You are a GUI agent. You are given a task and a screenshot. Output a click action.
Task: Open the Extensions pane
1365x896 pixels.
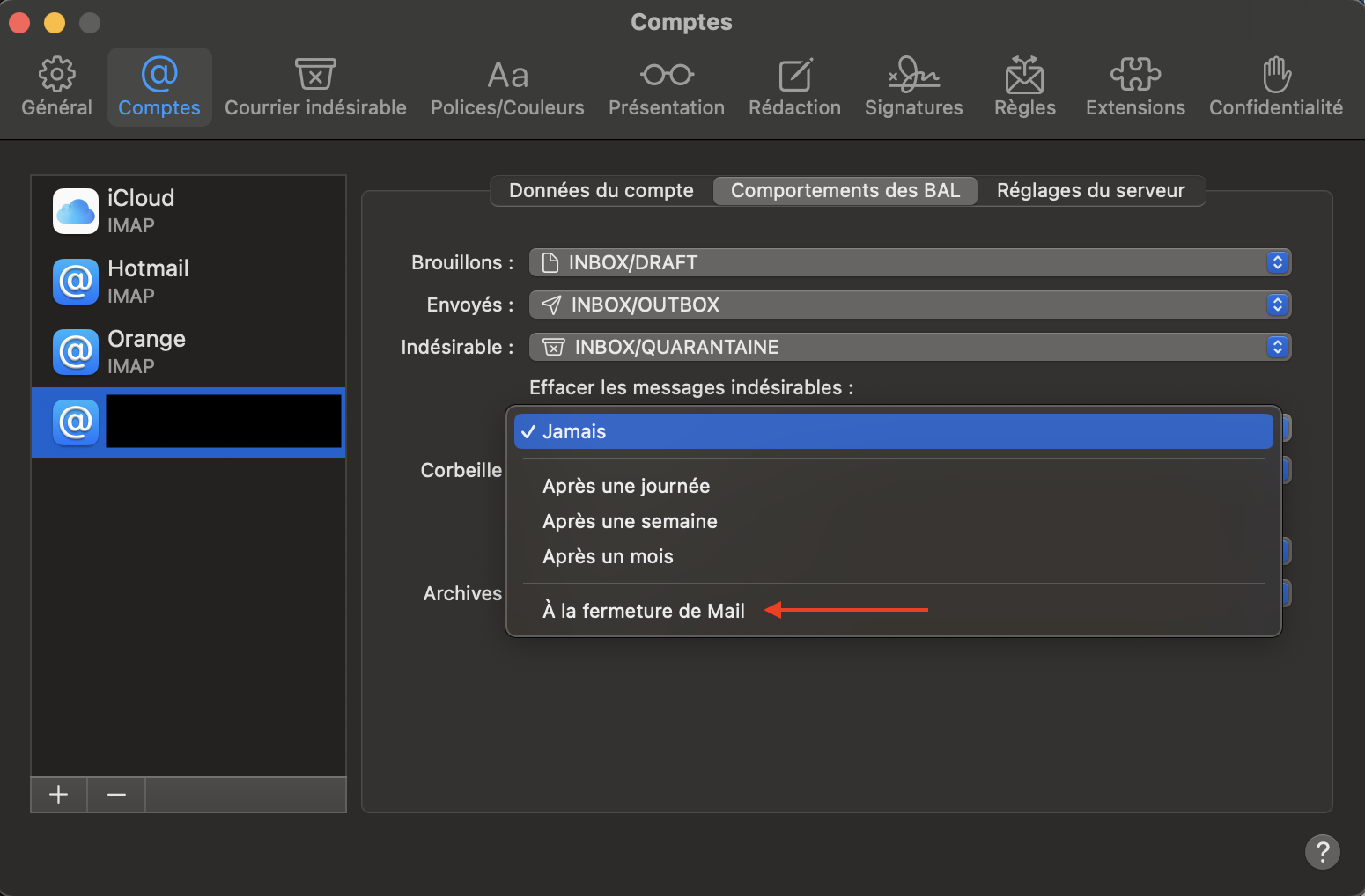coord(1135,87)
